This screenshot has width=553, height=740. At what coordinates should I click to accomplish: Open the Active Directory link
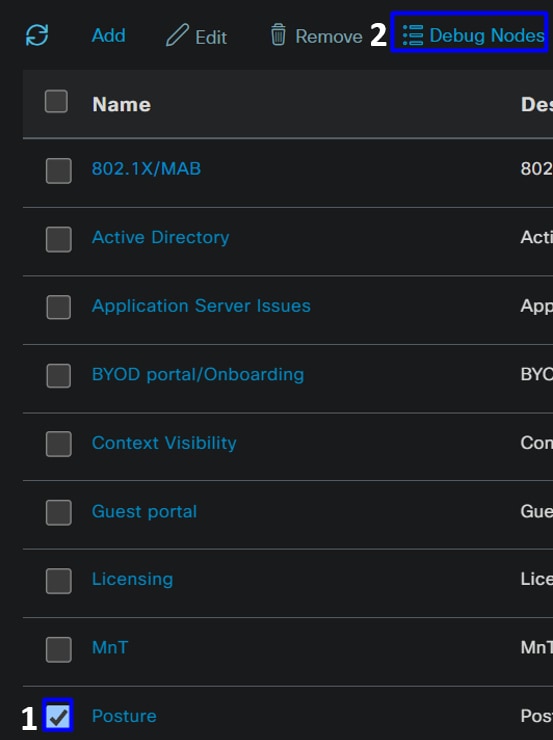160,237
